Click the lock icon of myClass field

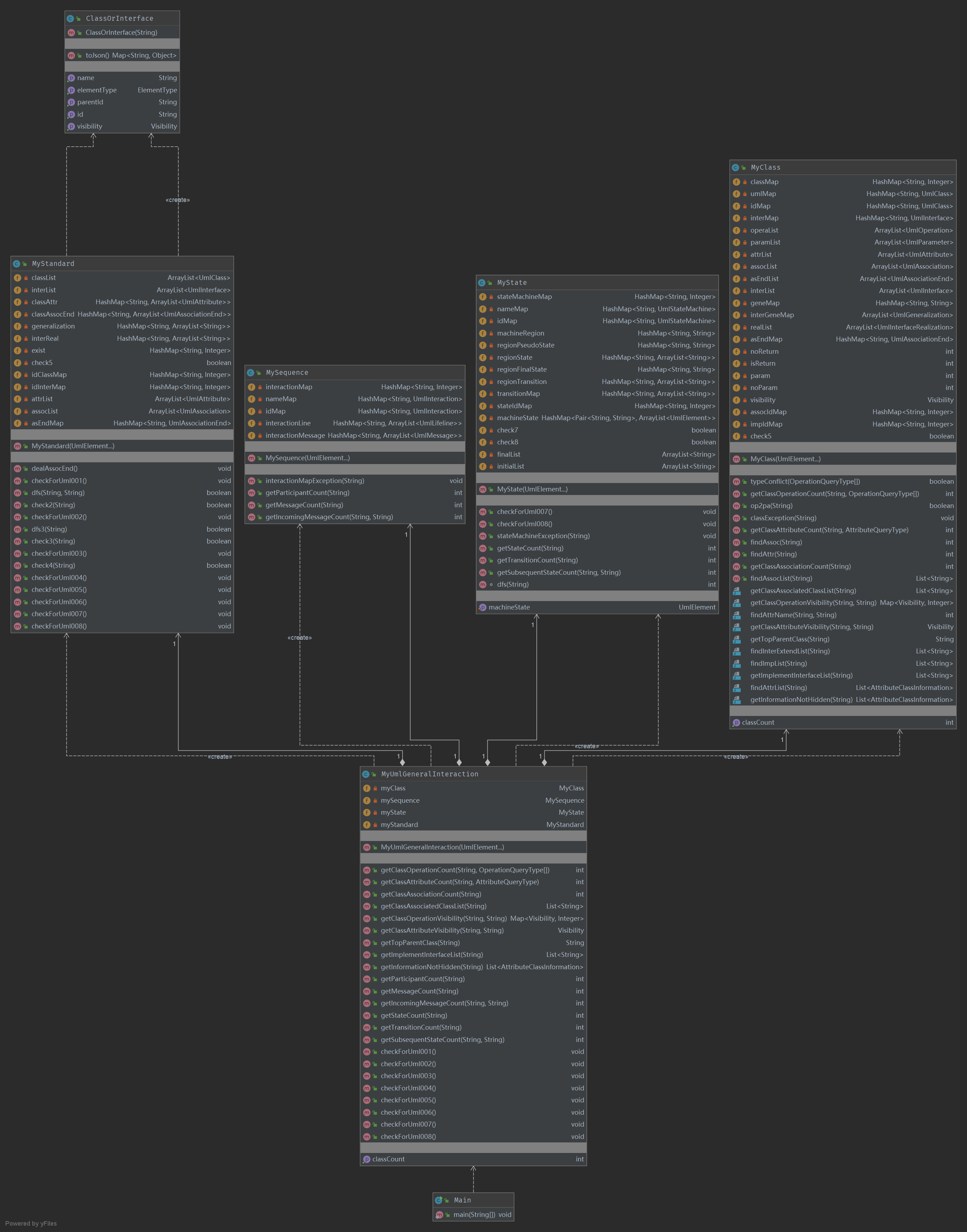(375, 788)
